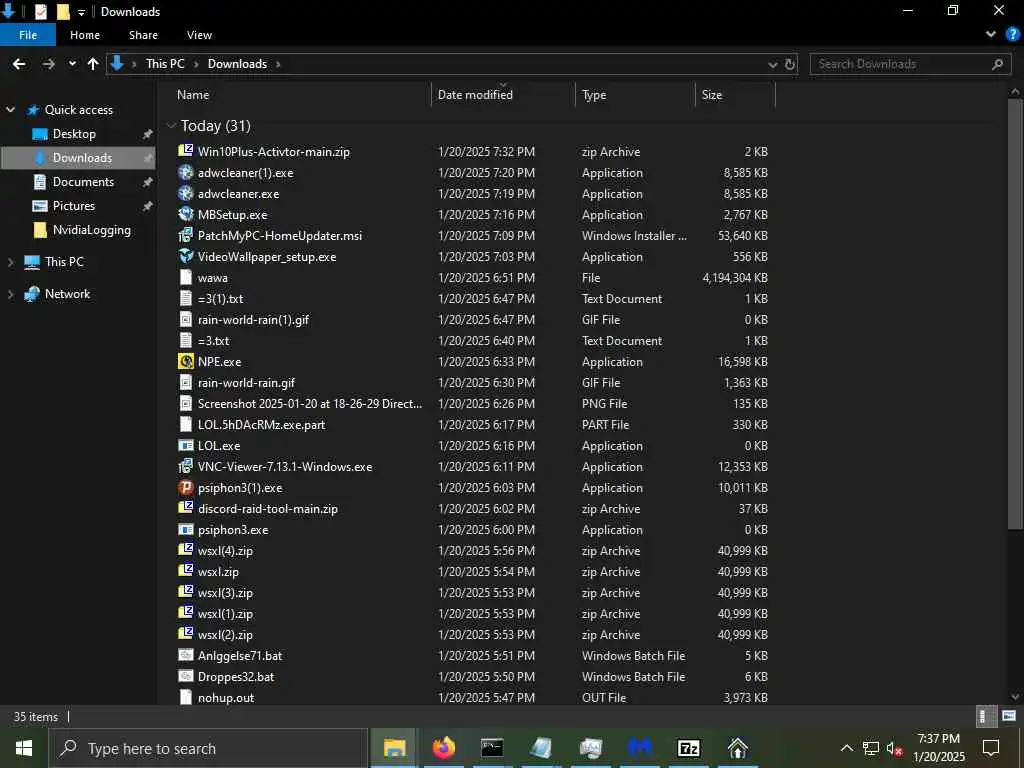Screen dimensions: 1024x768
Task: Switch to large thumbnails view icon
Action: [1009, 716]
